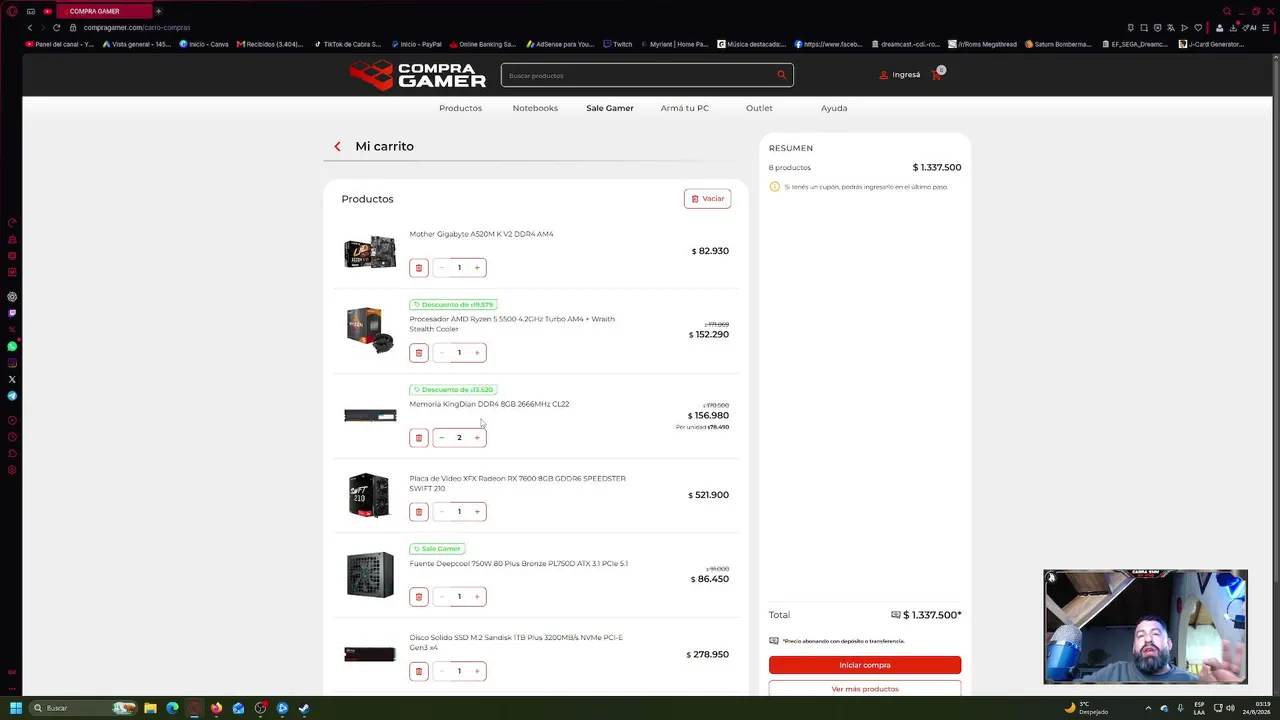The height and width of the screenshot is (720, 1280).
Task: Increase quantity of AMD Ryzen 5 5500
Action: pyautogui.click(x=477, y=353)
